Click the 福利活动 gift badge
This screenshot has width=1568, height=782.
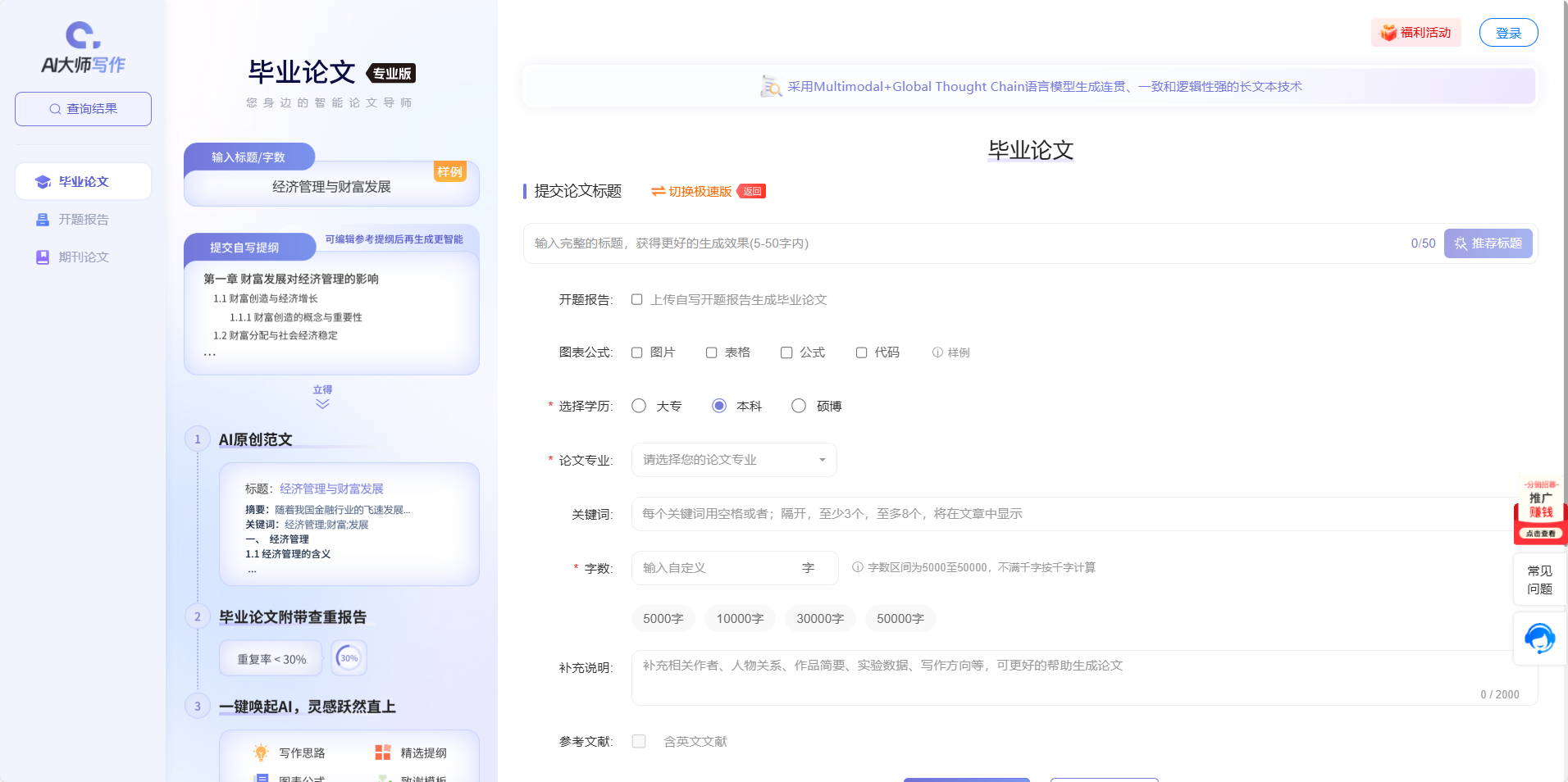[x=1415, y=32]
